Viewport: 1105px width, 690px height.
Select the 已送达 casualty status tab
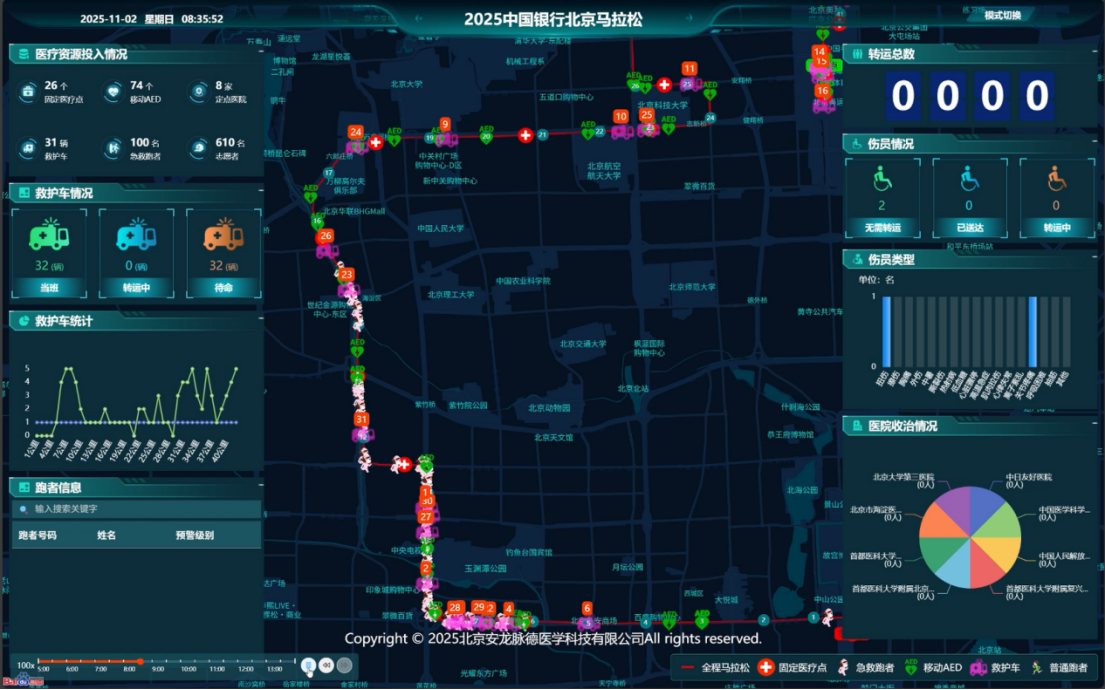[x=969, y=227]
